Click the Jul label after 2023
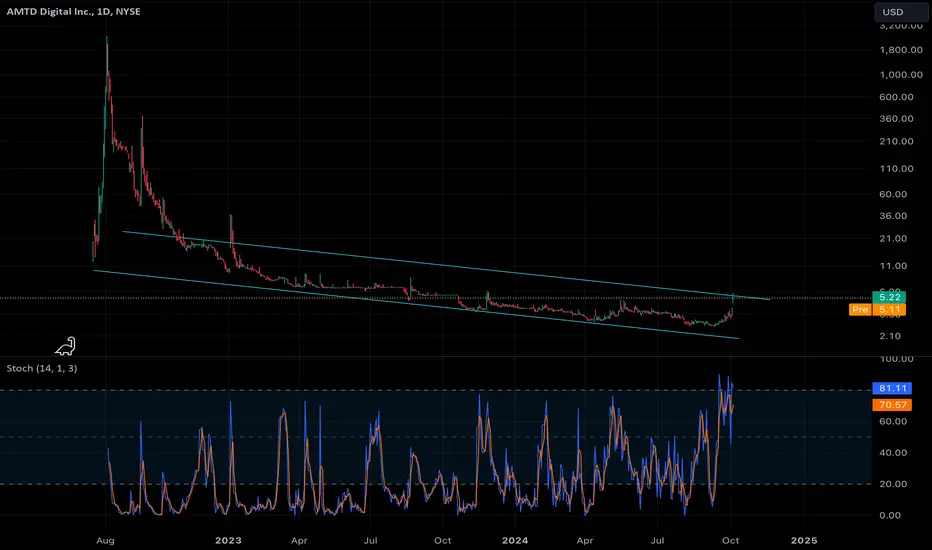 370,540
